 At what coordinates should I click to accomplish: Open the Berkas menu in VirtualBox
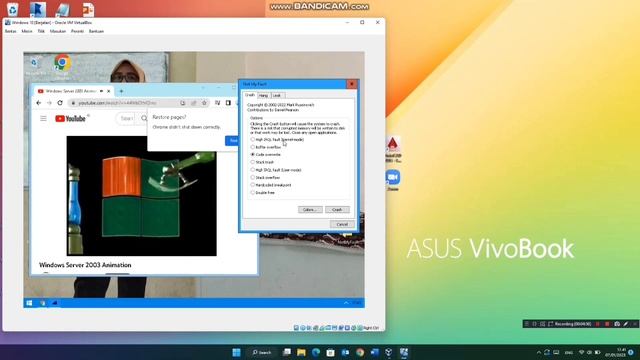[11, 31]
